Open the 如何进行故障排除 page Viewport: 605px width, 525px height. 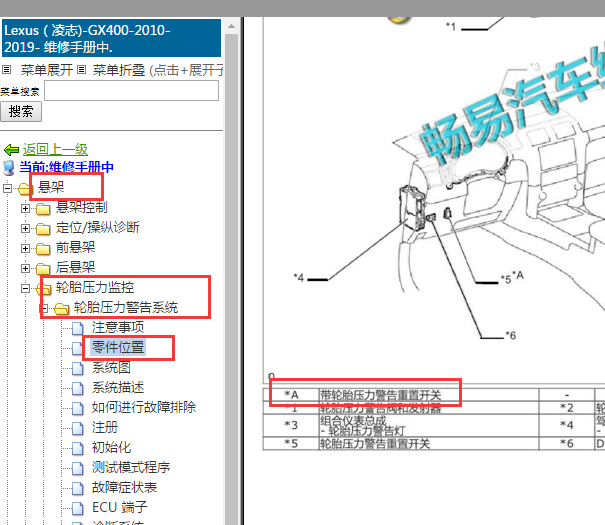144,408
